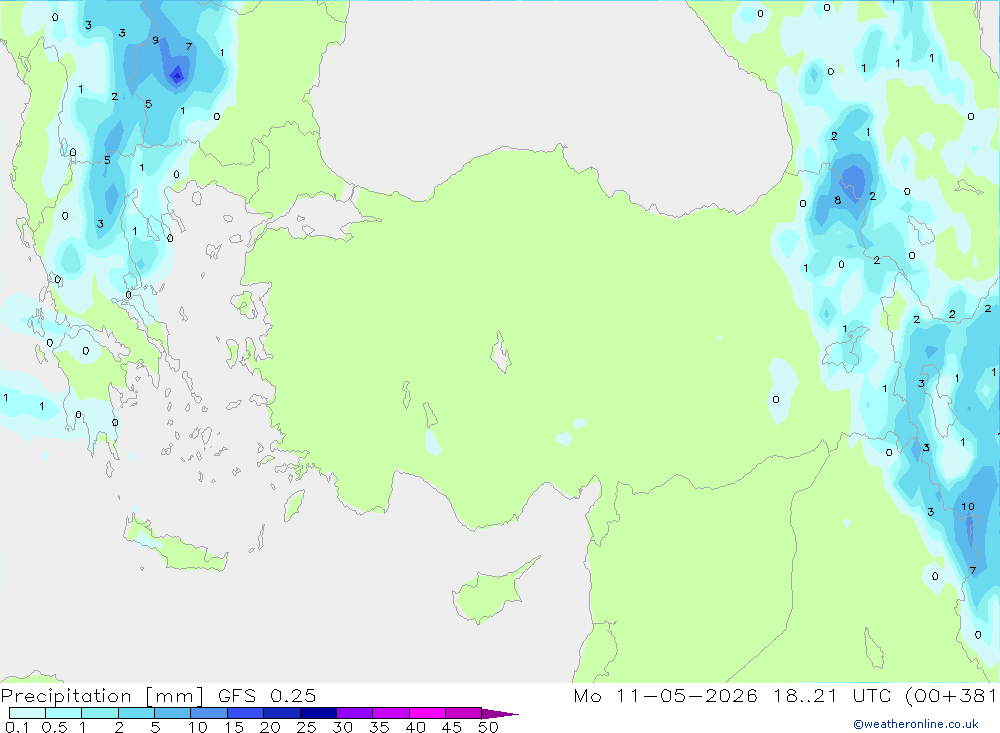Select the 15–20 mm legend color swatch

pyautogui.click(x=246, y=713)
